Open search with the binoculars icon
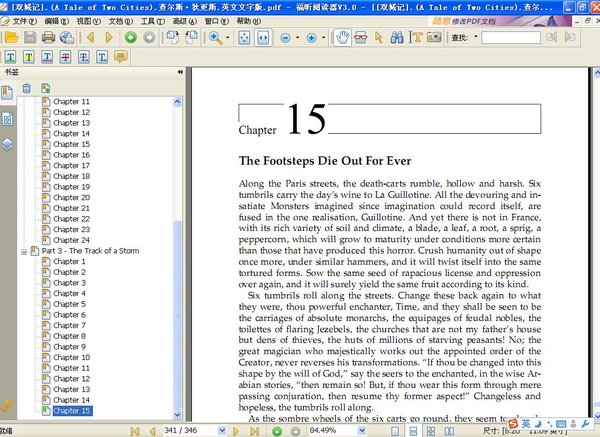The image size is (600, 437). [x=397, y=38]
